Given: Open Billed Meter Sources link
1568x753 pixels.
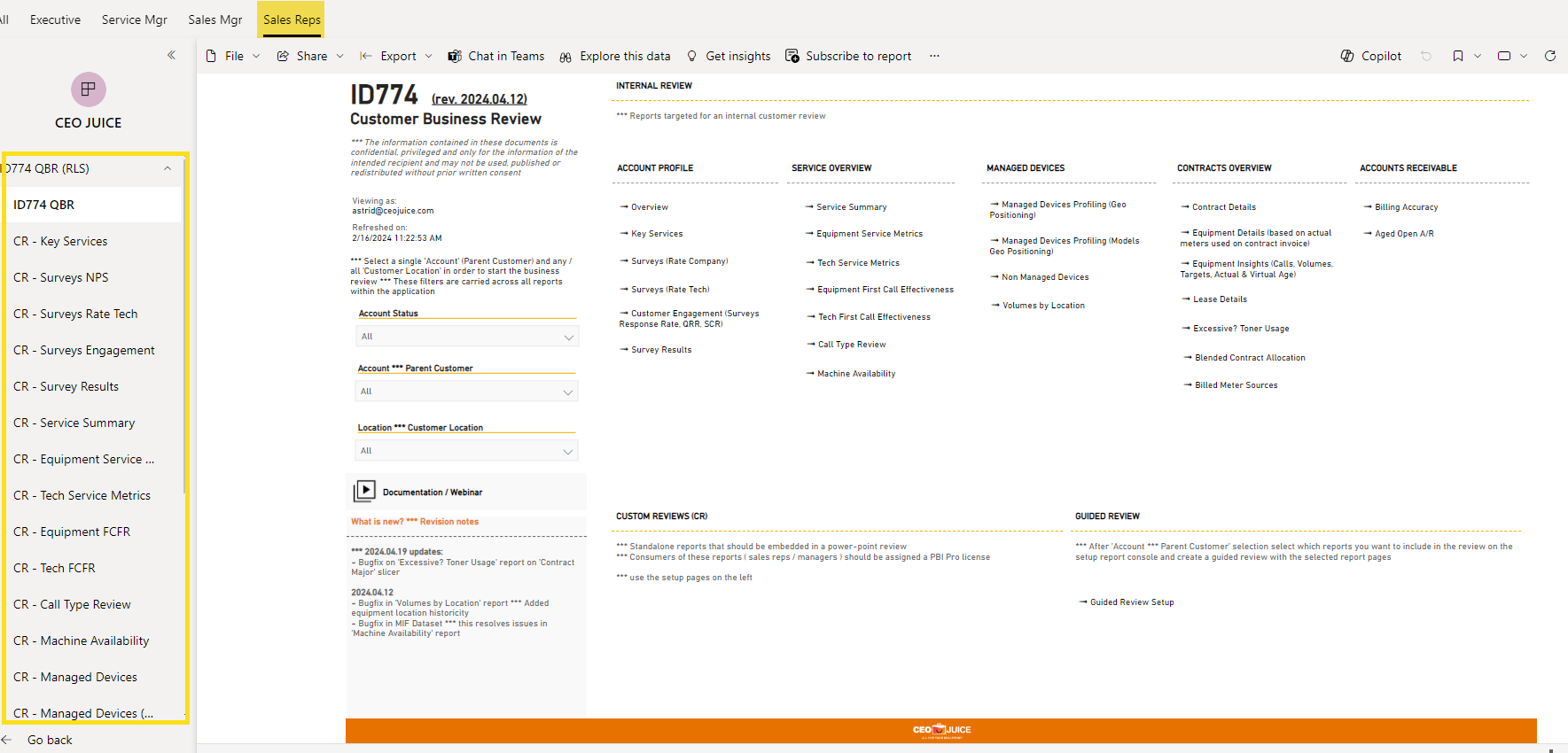Looking at the screenshot, I should (x=1230, y=385).
